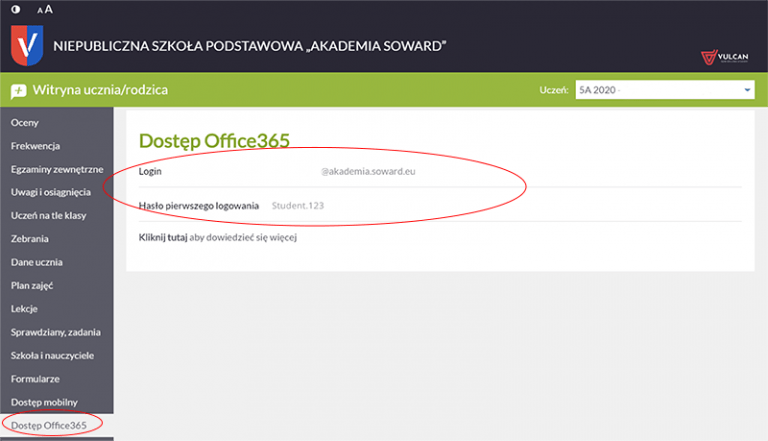Click the Vulcan logo

coord(724,57)
